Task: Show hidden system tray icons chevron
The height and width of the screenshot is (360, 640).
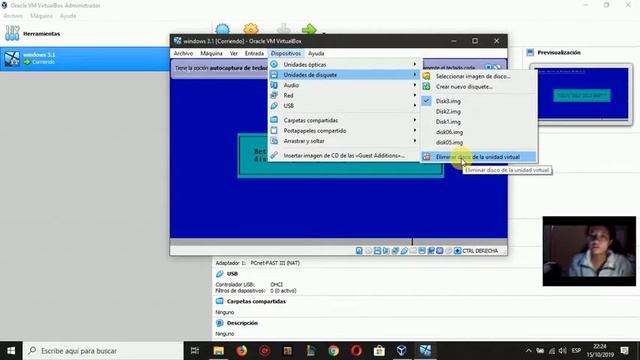Action: click(529, 351)
